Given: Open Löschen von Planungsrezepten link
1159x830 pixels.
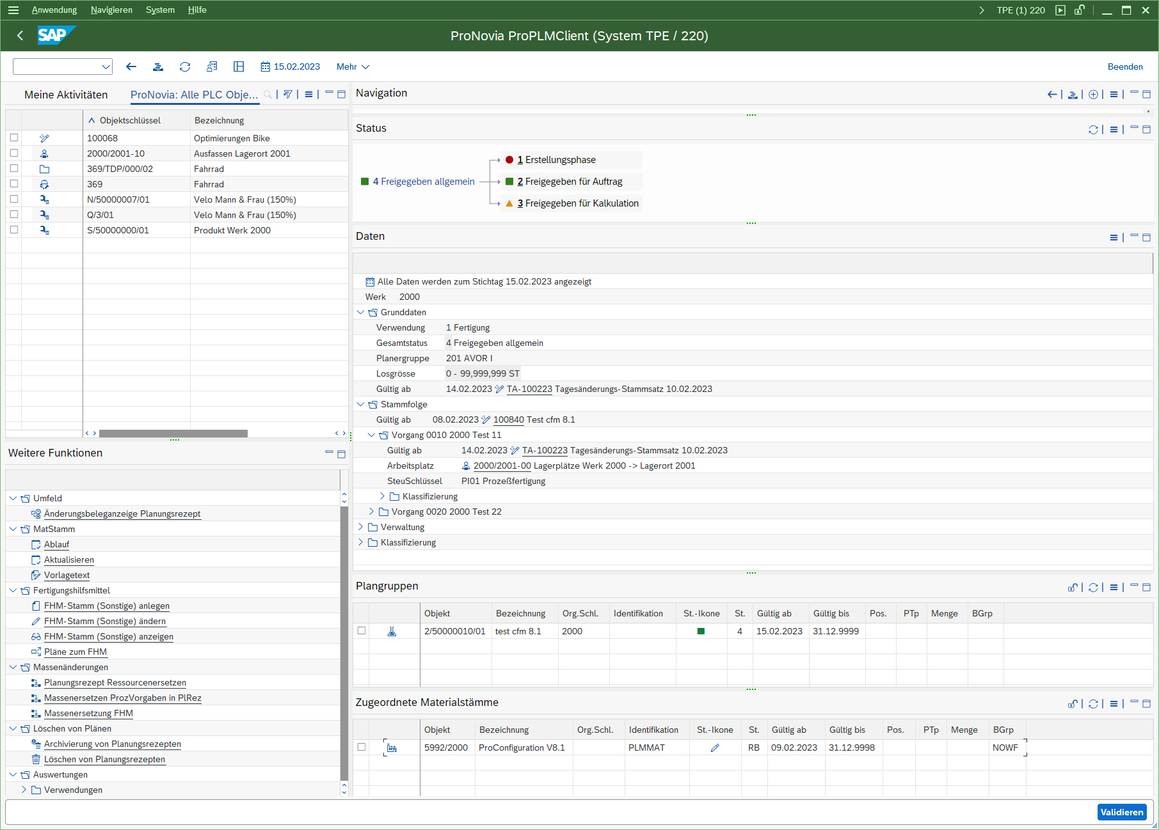Looking at the screenshot, I should pyautogui.click(x=104, y=760).
